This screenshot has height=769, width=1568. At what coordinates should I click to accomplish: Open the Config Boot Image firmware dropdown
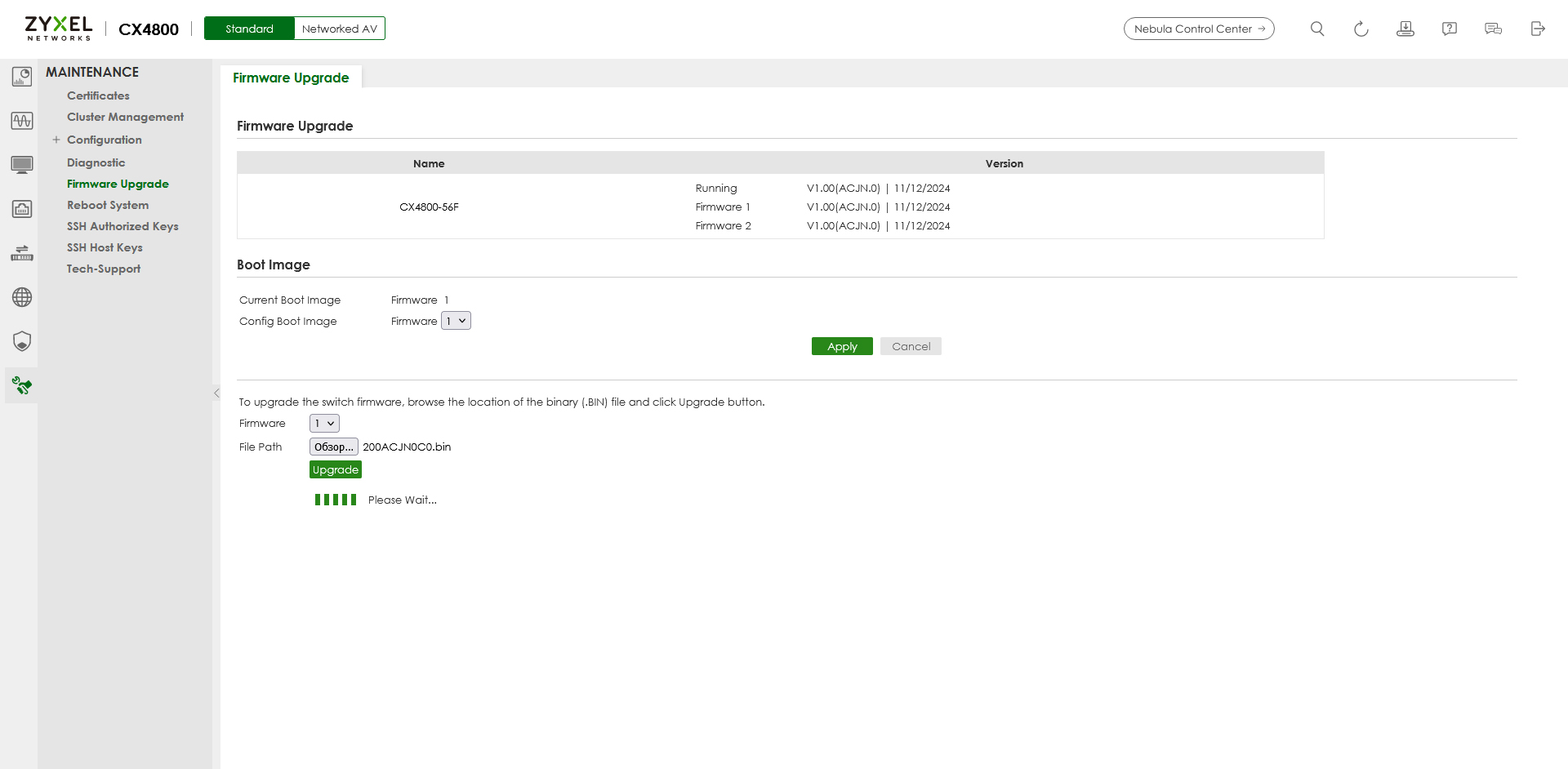click(x=456, y=321)
